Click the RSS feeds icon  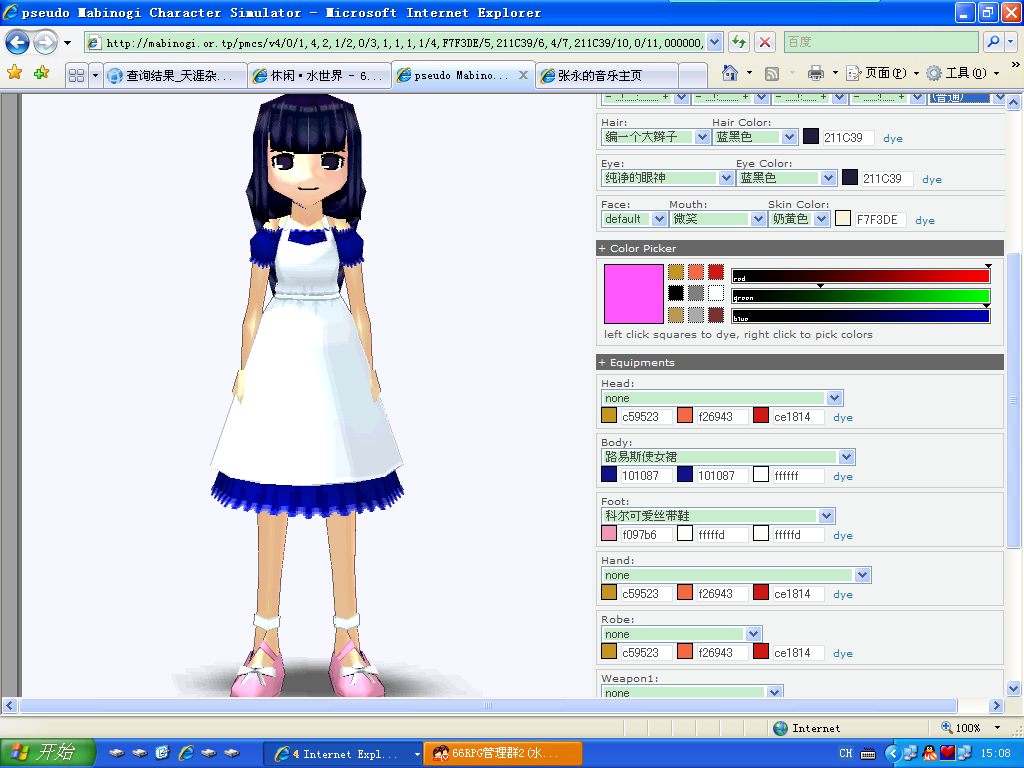coord(772,74)
